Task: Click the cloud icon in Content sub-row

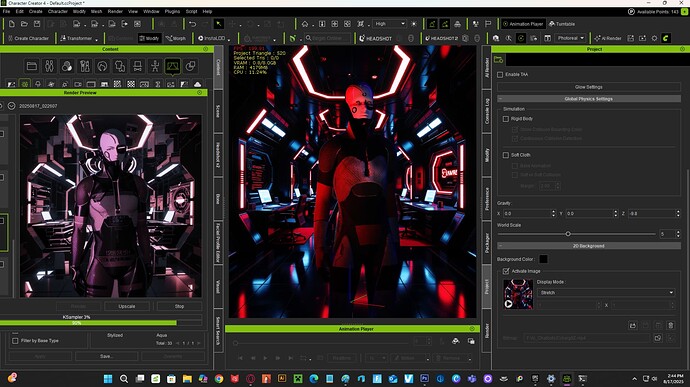Action: coord(198,84)
